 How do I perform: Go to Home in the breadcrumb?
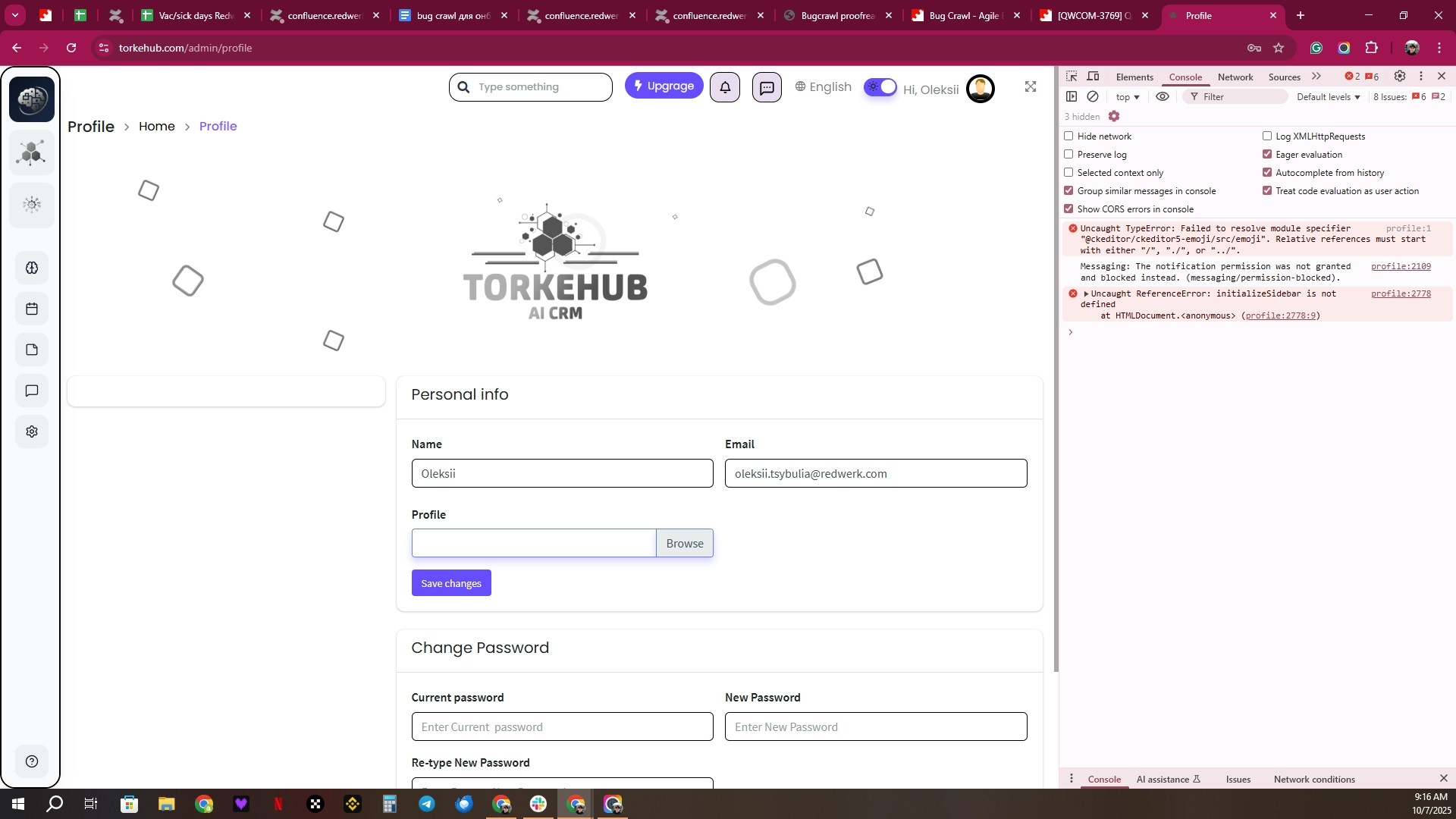click(157, 126)
